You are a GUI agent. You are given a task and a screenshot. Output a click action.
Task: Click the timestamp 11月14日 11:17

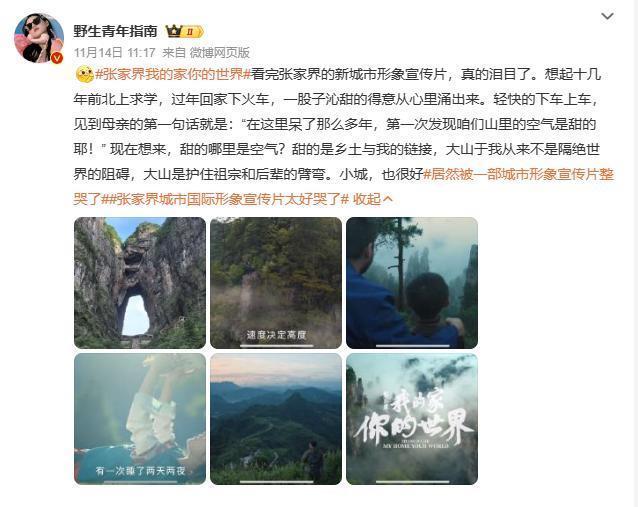point(115,52)
